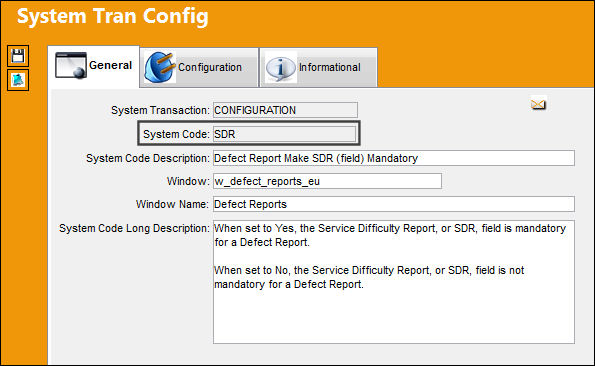Click the System Transaction field showing CONFIGURATION
The image size is (595, 366).
(x=285, y=110)
